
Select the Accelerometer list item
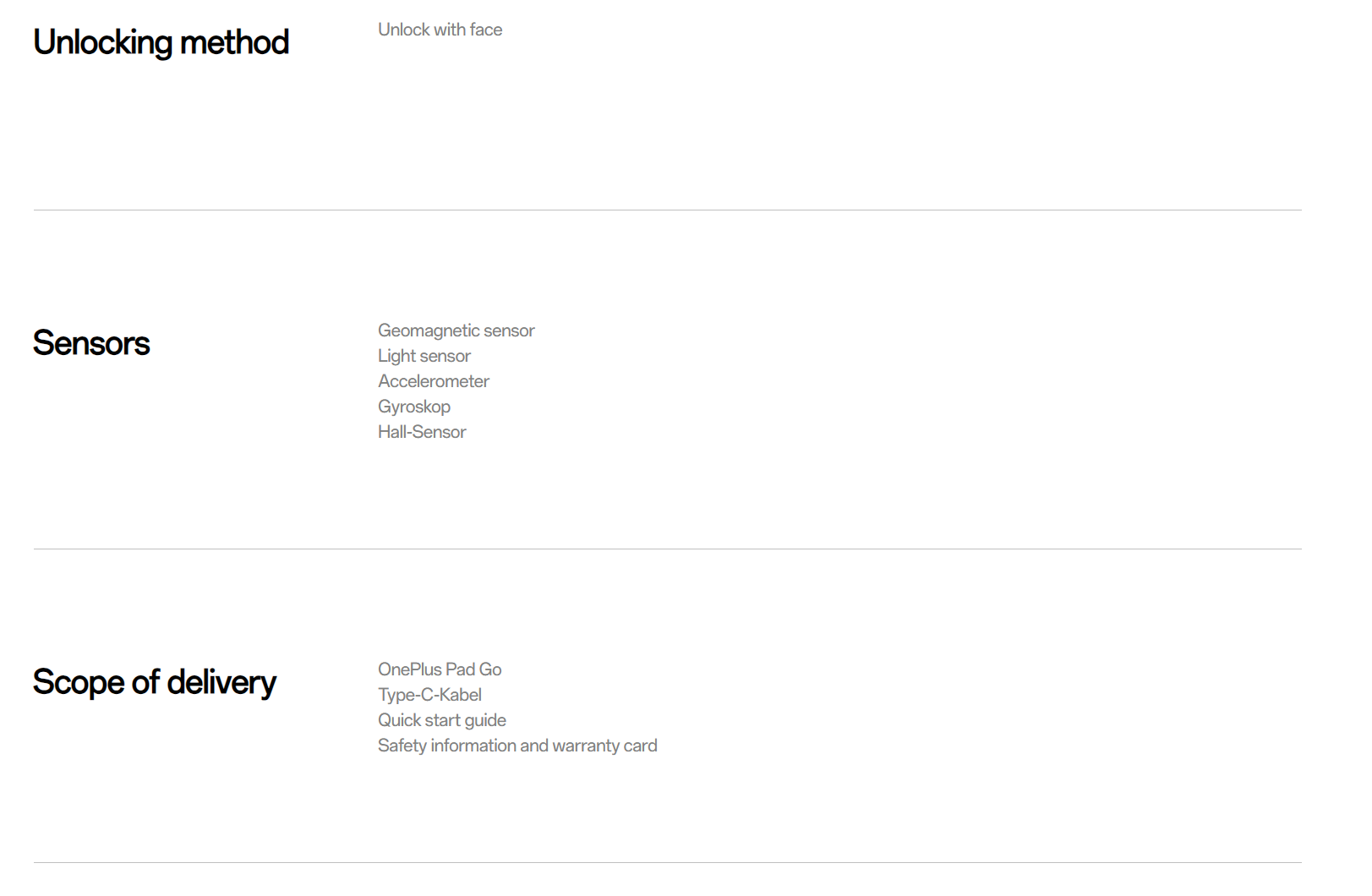[x=433, y=381]
